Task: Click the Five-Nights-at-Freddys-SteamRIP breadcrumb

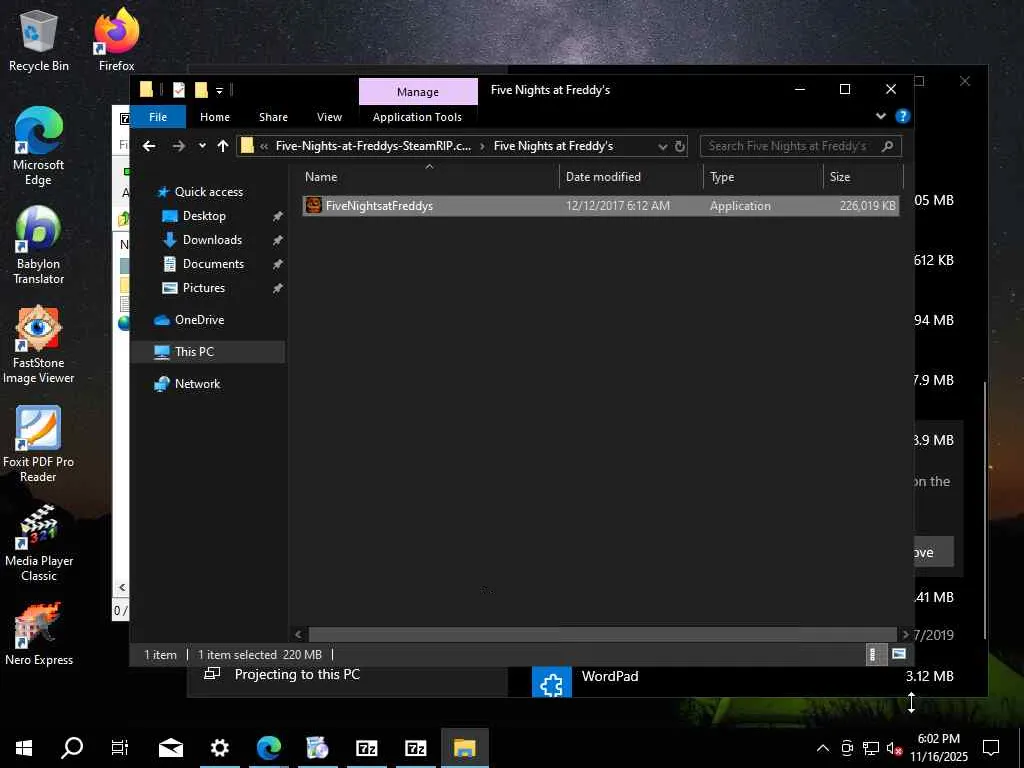Action: tap(373, 146)
